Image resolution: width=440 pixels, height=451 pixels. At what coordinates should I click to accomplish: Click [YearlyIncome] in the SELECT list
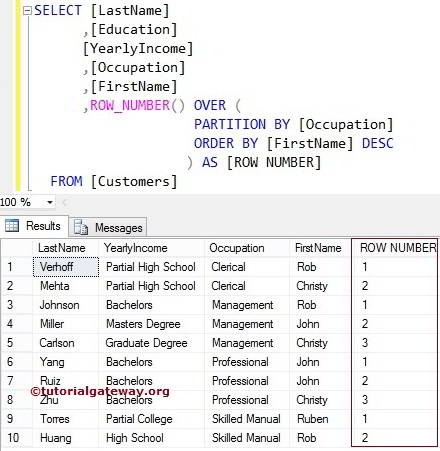click(x=138, y=49)
